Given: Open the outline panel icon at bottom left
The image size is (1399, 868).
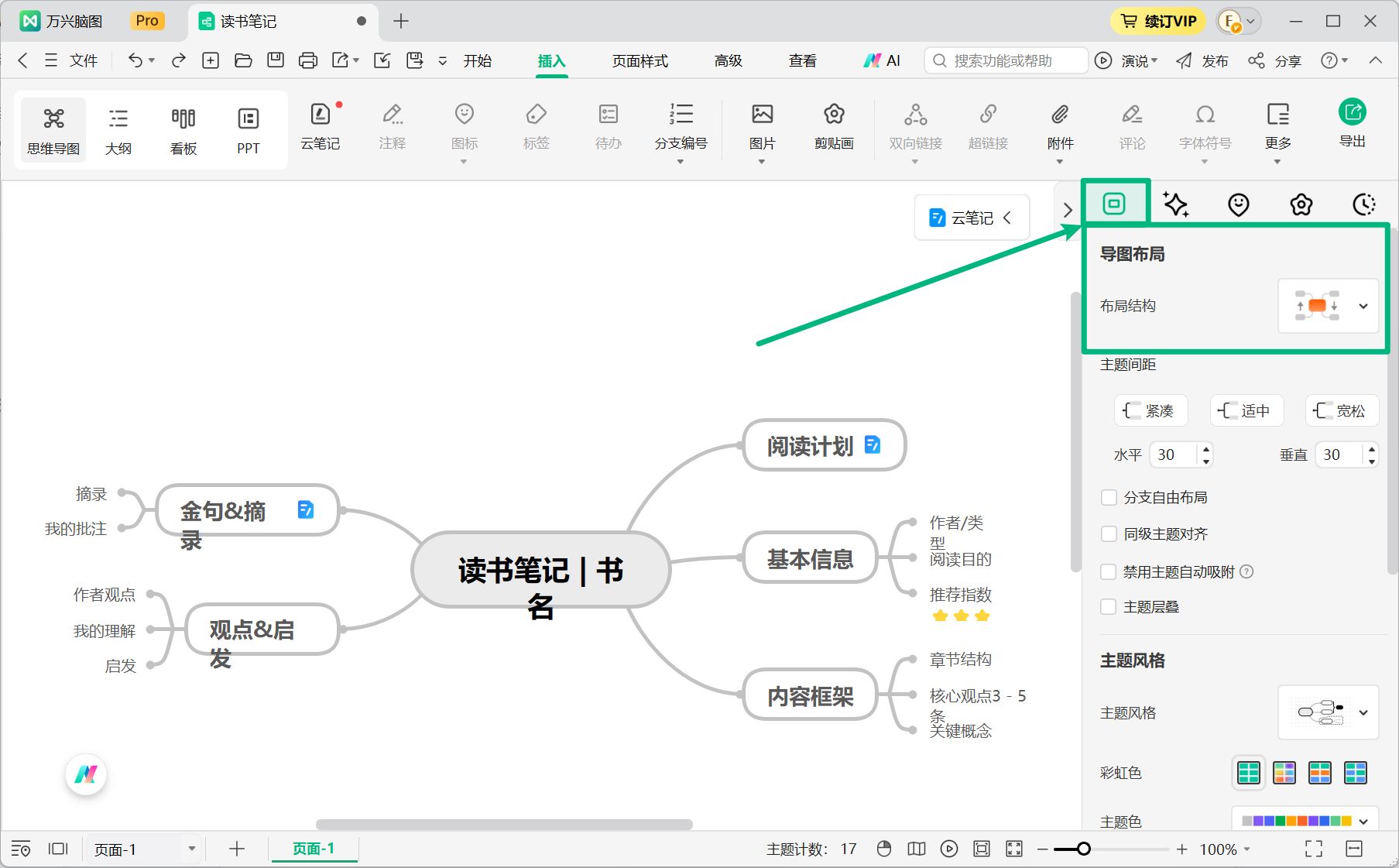Looking at the screenshot, I should pos(21,849).
